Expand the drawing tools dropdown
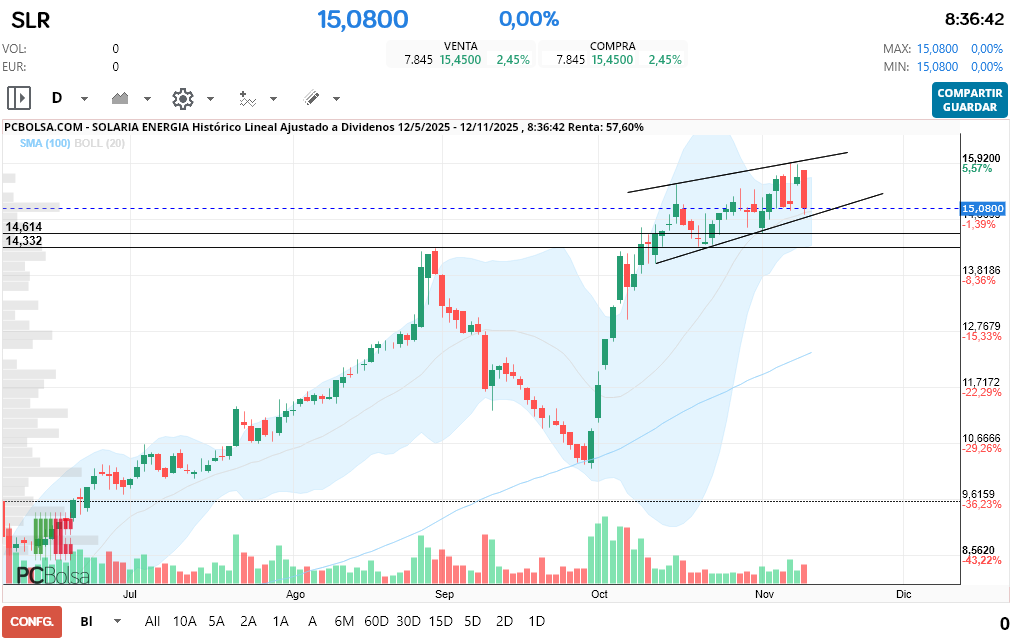The image size is (1023, 643). point(337,98)
